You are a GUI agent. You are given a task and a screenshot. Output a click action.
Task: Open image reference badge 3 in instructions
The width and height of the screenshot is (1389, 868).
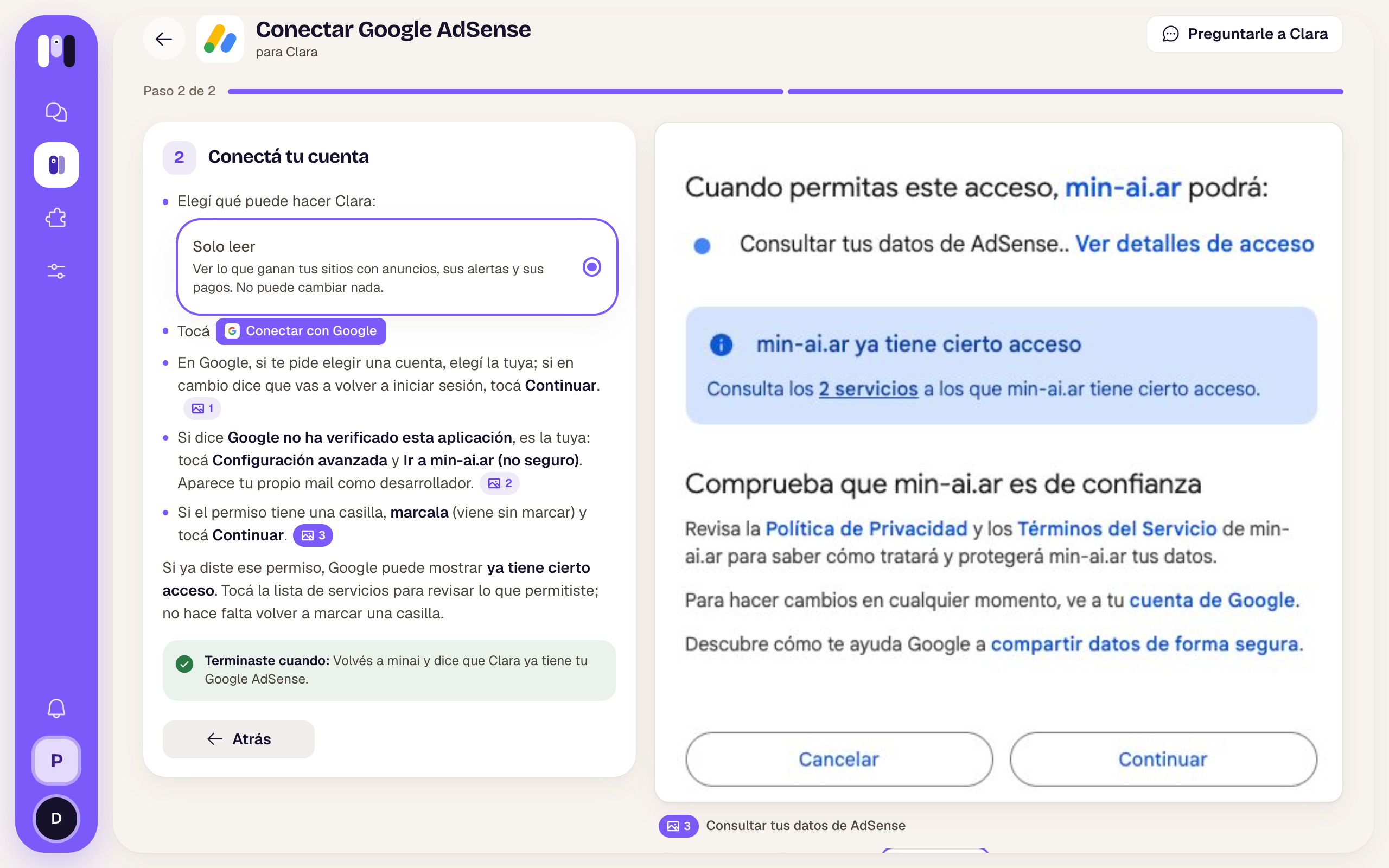[313, 535]
